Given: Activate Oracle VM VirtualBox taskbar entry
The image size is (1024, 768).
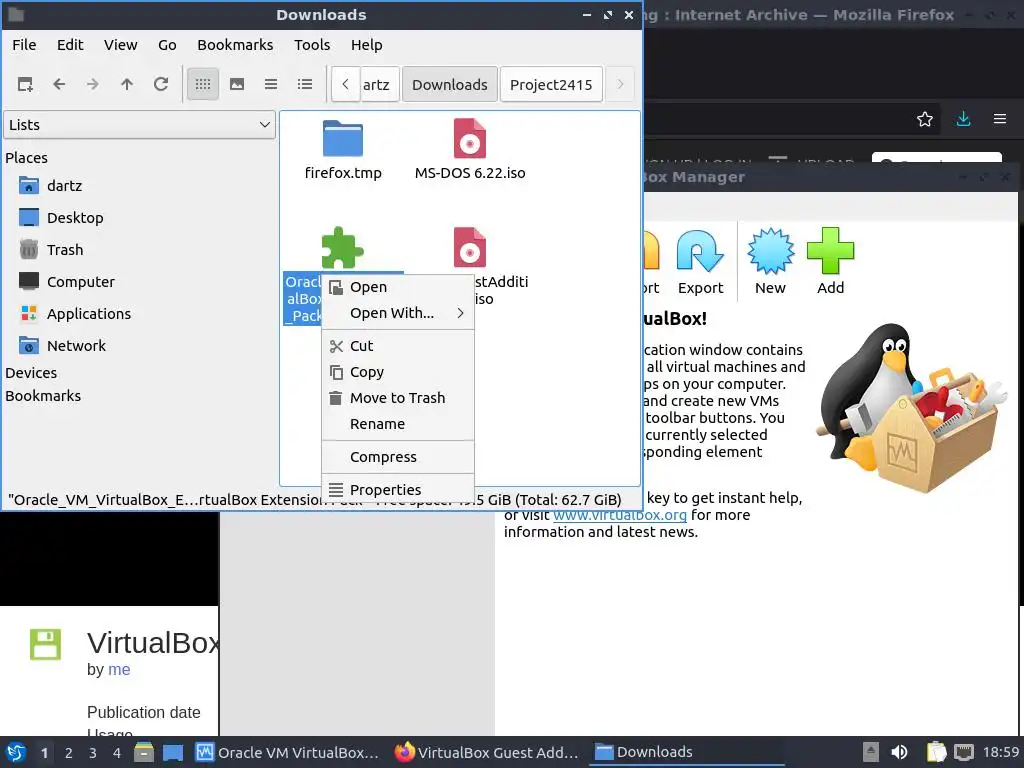Looking at the screenshot, I should tap(287, 752).
